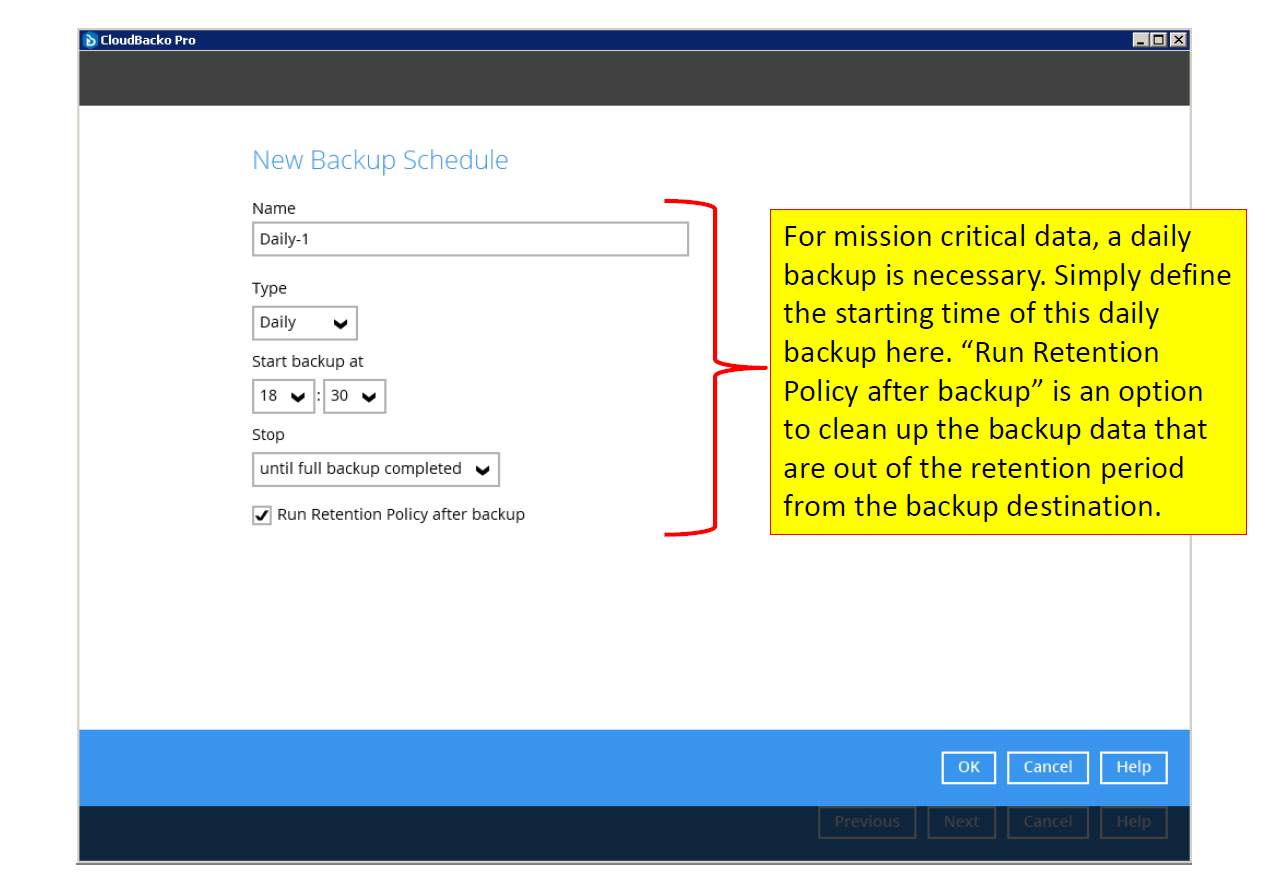
Task: Minimize the CloudBacko Pro window
Action: [x=1140, y=39]
